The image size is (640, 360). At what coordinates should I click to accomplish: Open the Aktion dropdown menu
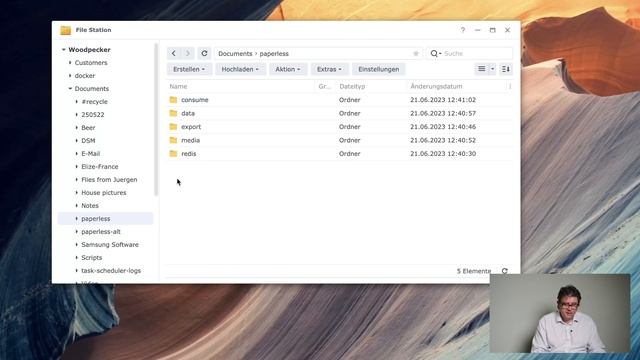(x=288, y=69)
